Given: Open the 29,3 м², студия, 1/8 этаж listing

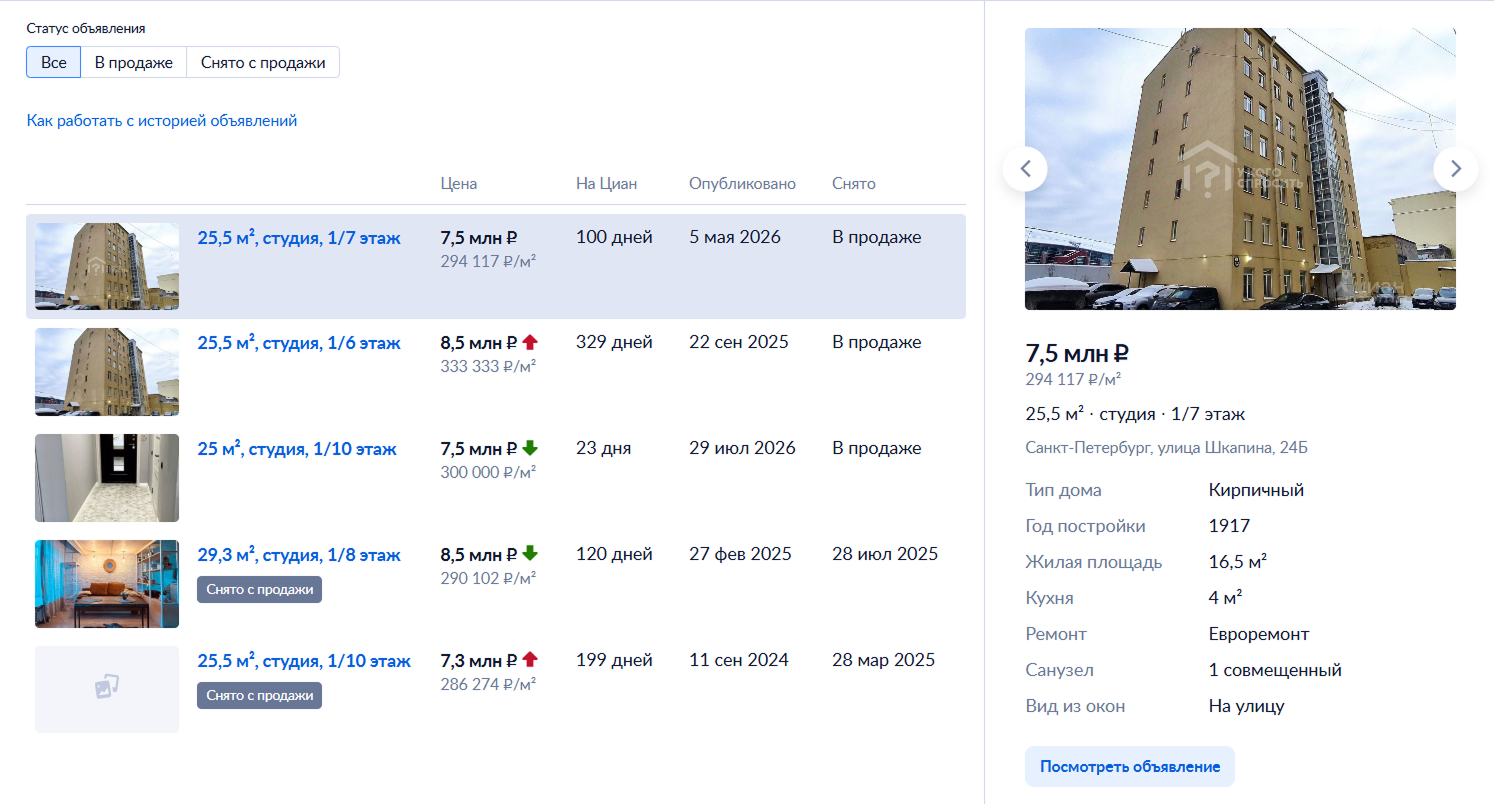Looking at the screenshot, I should point(299,555).
